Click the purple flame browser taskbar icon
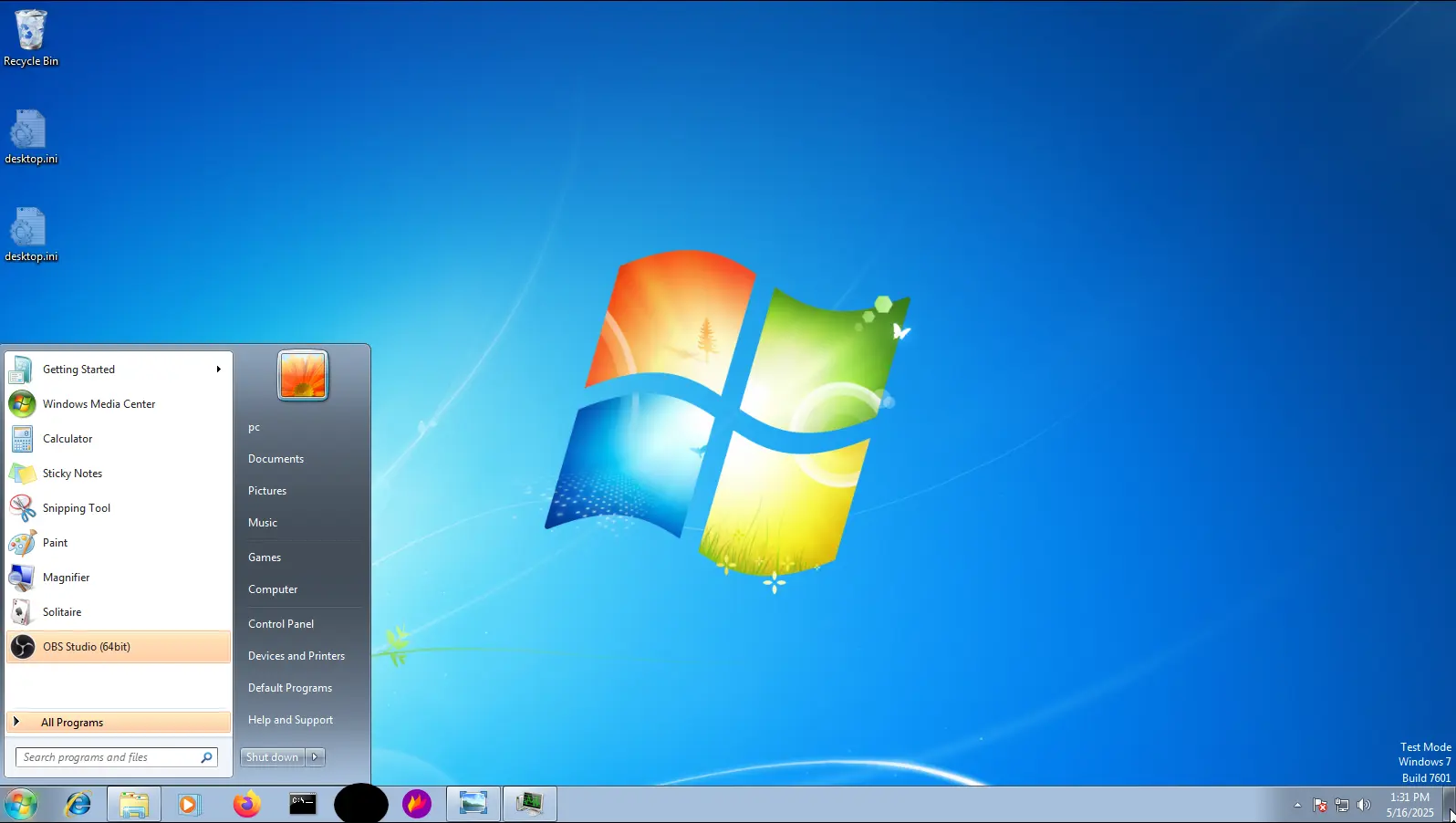 click(x=417, y=804)
